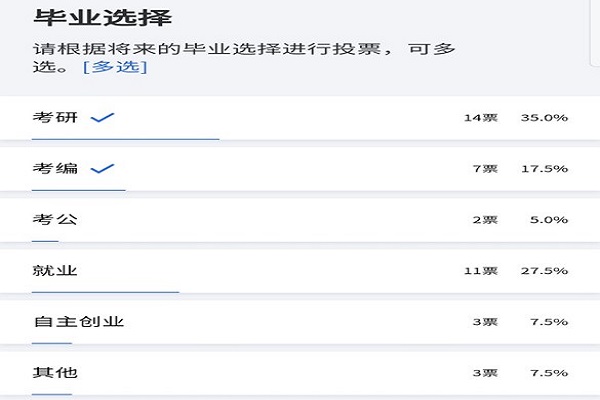Image resolution: width=600 pixels, height=400 pixels.
Task: Click the 35.0% percentage for 考研
Action: coord(544,118)
